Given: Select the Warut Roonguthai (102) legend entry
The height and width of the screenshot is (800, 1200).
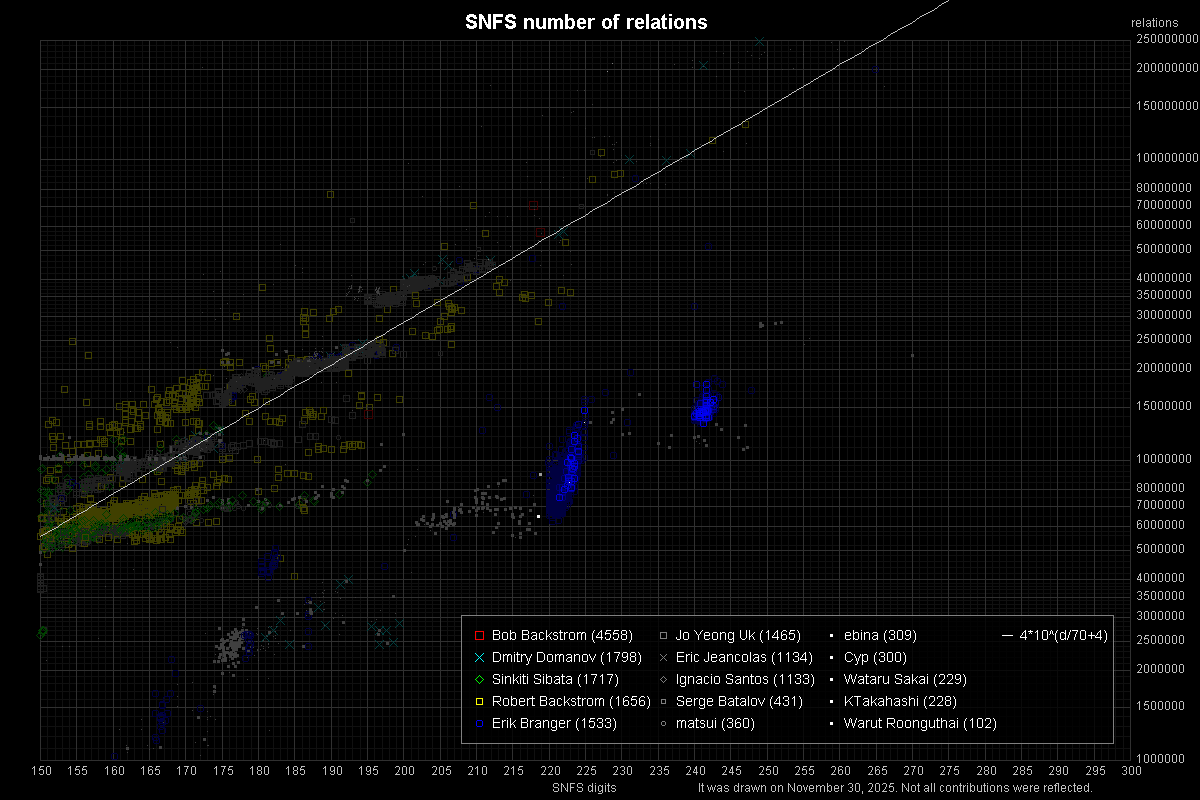Looking at the screenshot, I should click(x=920, y=723).
